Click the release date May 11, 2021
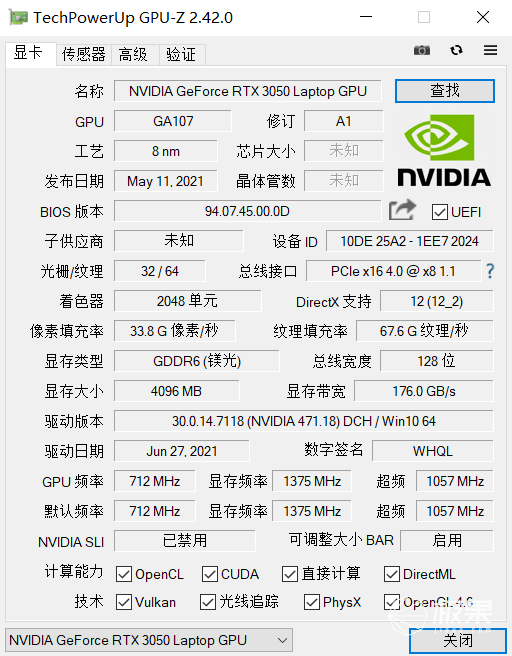 (x=166, y=181)
